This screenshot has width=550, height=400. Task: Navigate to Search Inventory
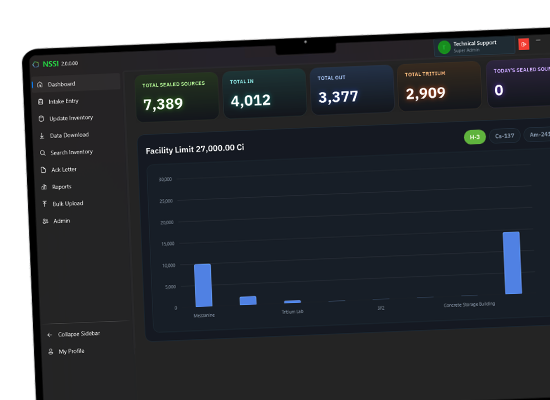(72, 152)
